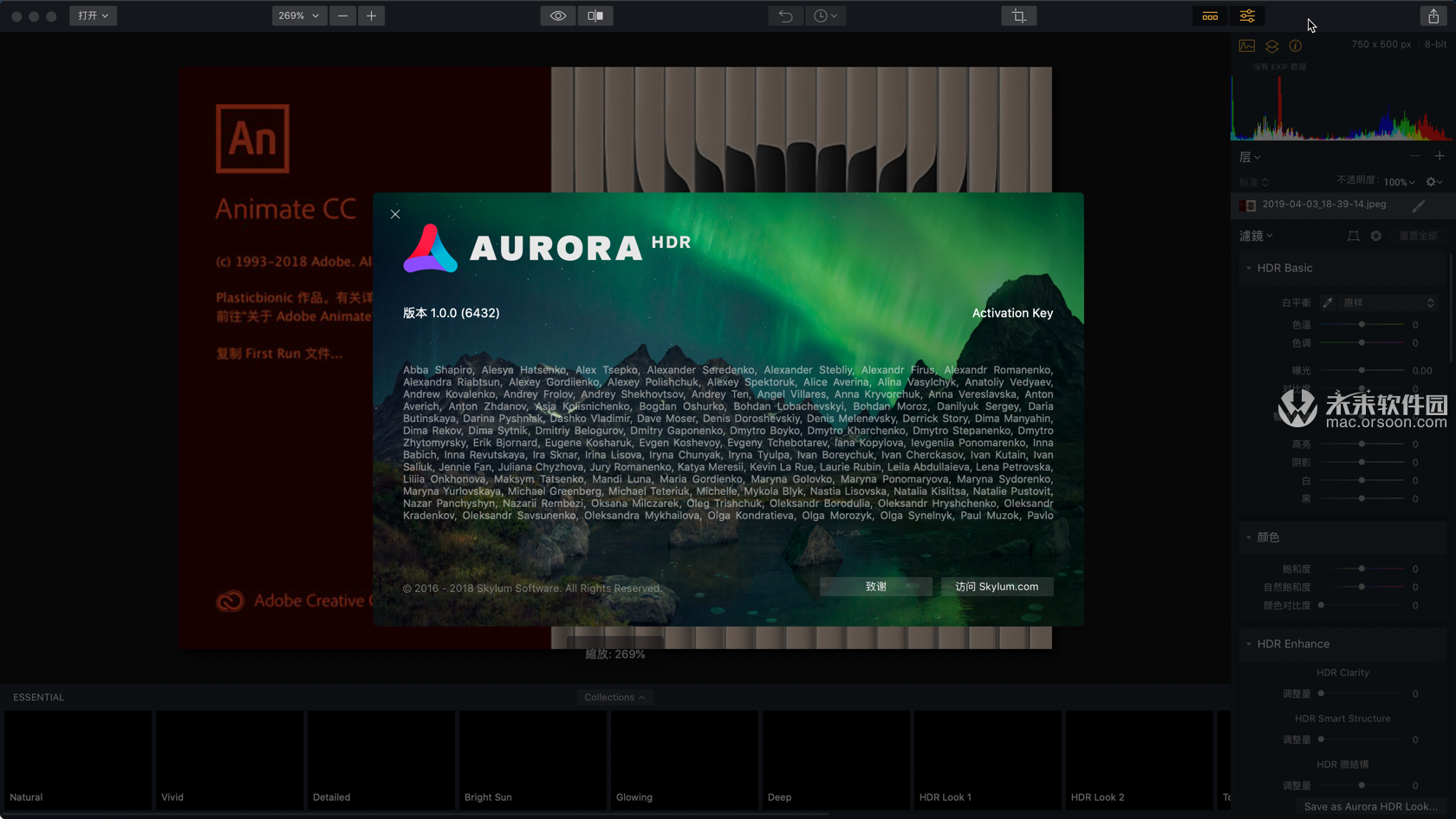
Task: Open the 打开 dropdown in toolbar
Action: point(94,16)
